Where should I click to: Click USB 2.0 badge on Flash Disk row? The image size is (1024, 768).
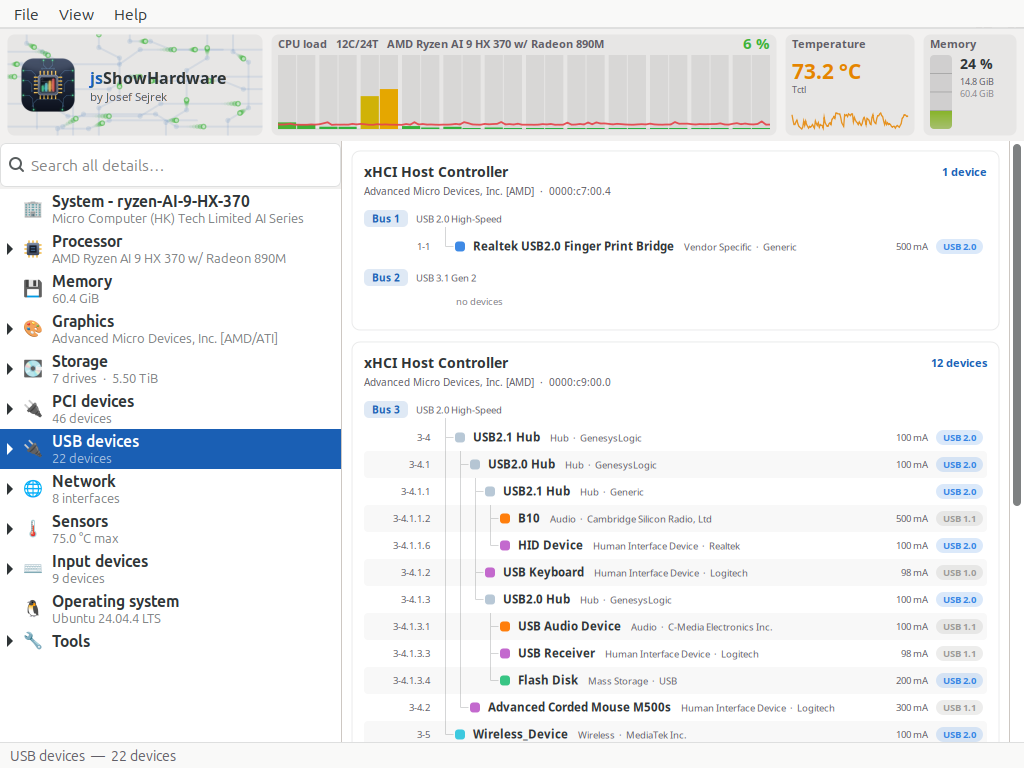pos(959,680)
